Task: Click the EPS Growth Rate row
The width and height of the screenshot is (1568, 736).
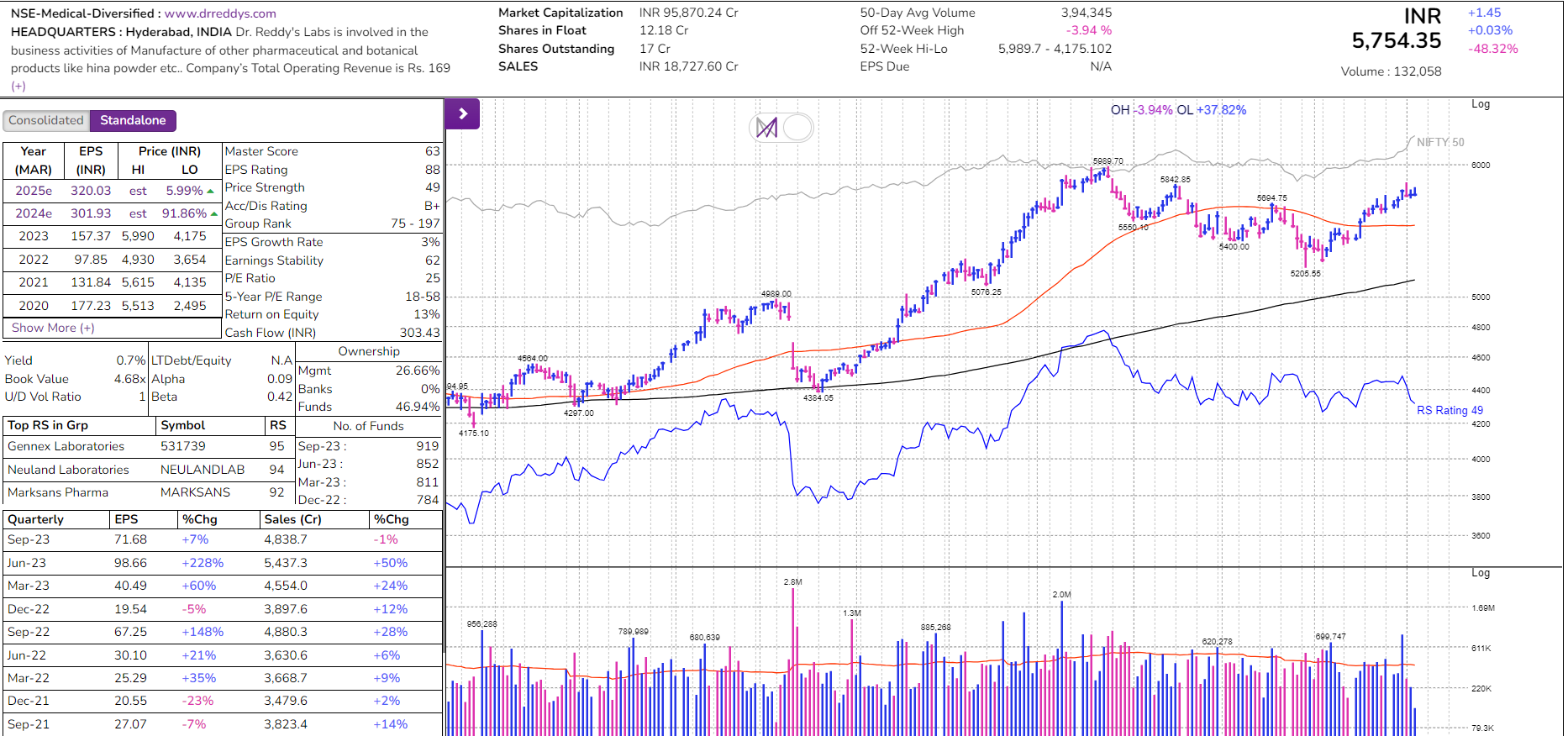Action: 332,242
